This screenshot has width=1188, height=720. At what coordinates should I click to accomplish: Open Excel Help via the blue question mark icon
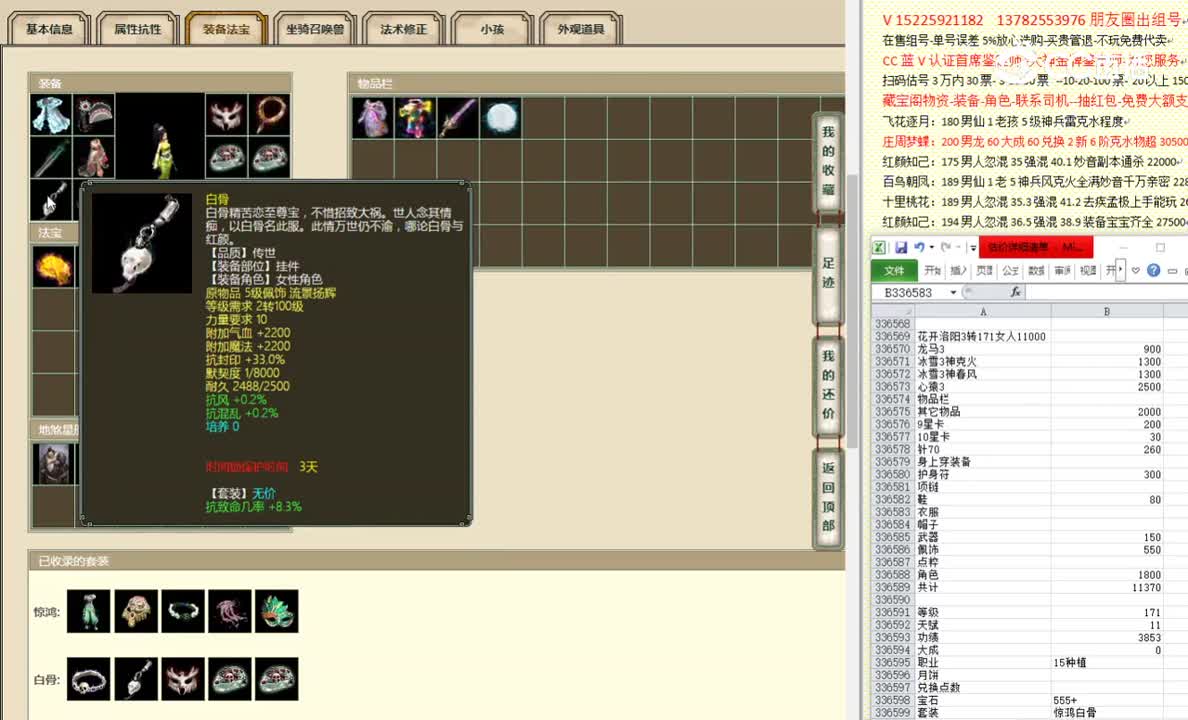1154,271
